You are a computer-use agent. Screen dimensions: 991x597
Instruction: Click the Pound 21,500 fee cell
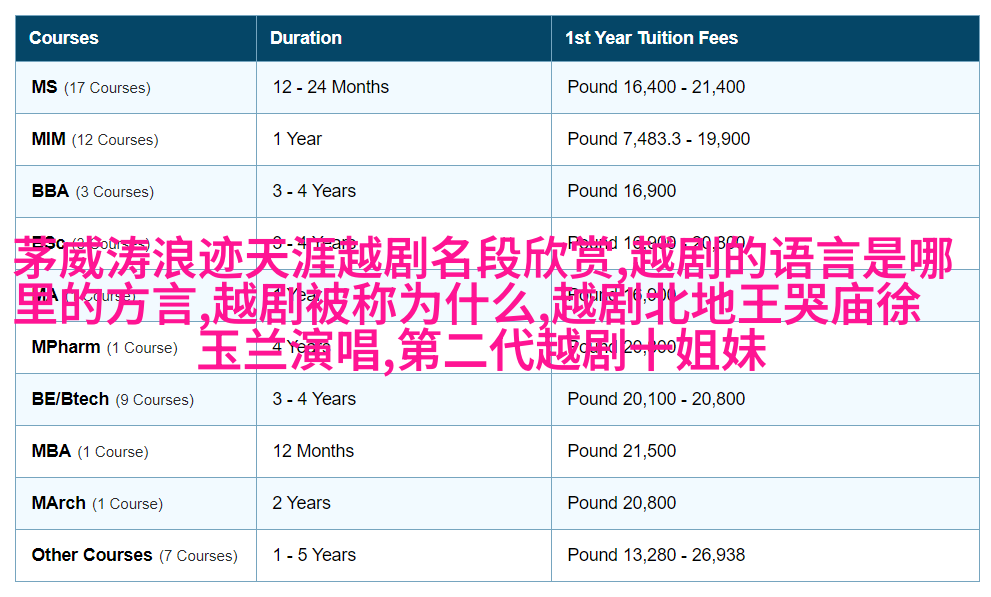coord(621,451)
